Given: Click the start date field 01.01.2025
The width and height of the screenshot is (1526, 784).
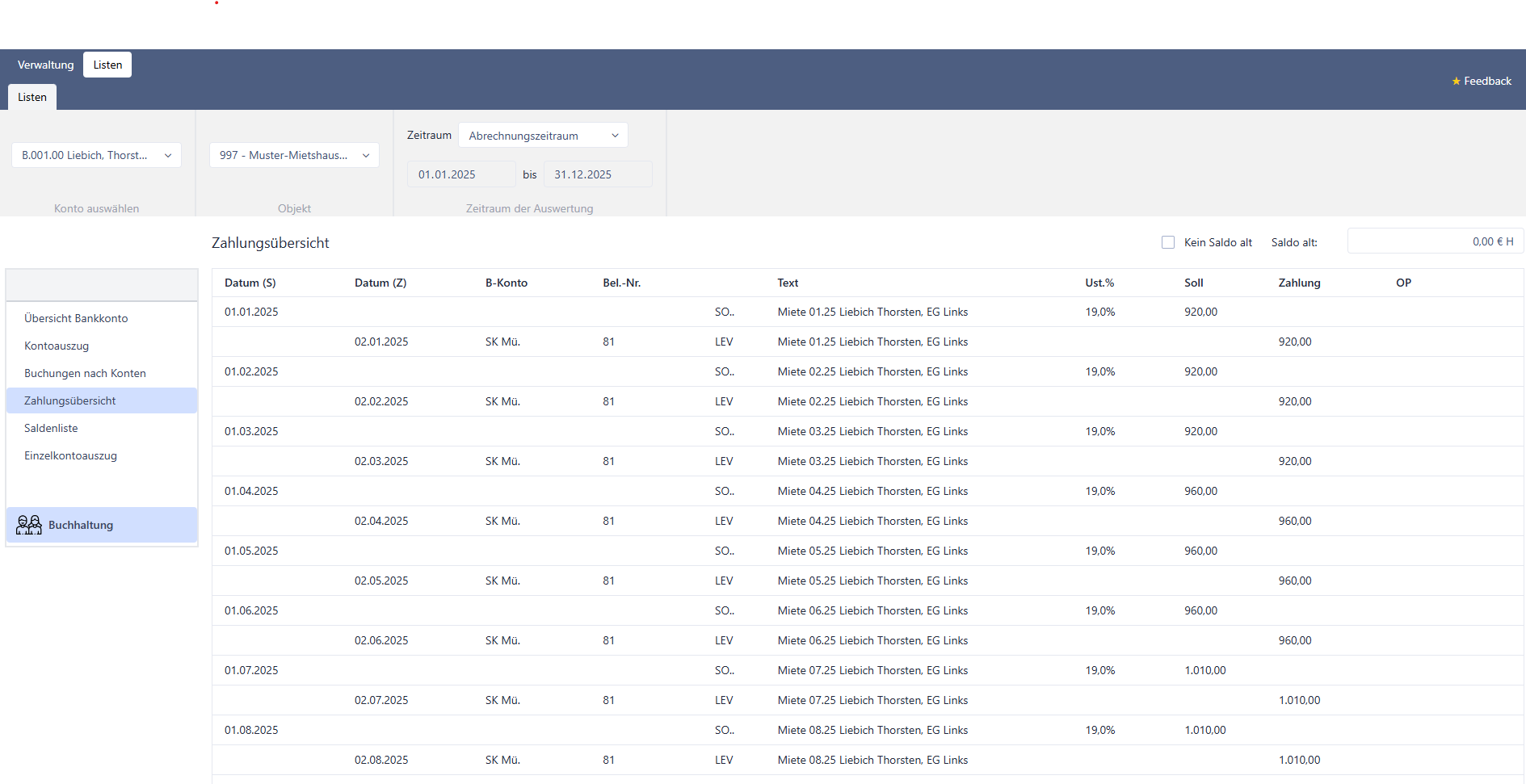Looking at the screenshot, I should pos(462,174).
